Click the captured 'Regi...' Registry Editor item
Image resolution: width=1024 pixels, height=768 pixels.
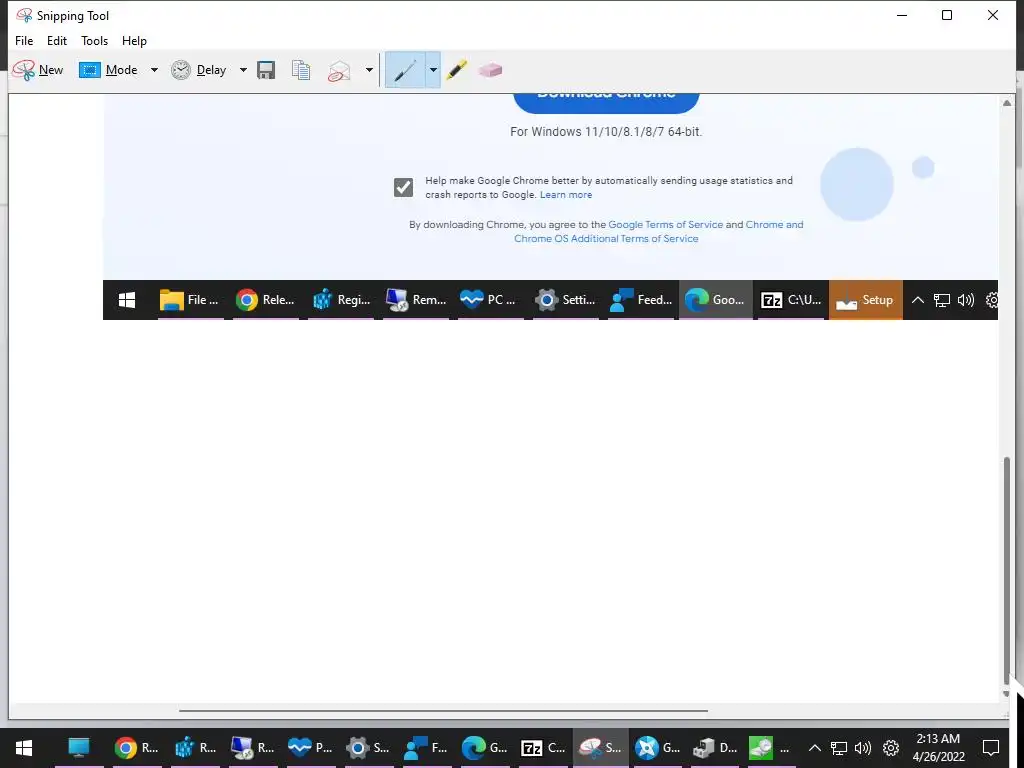click(x=341, y=300)
